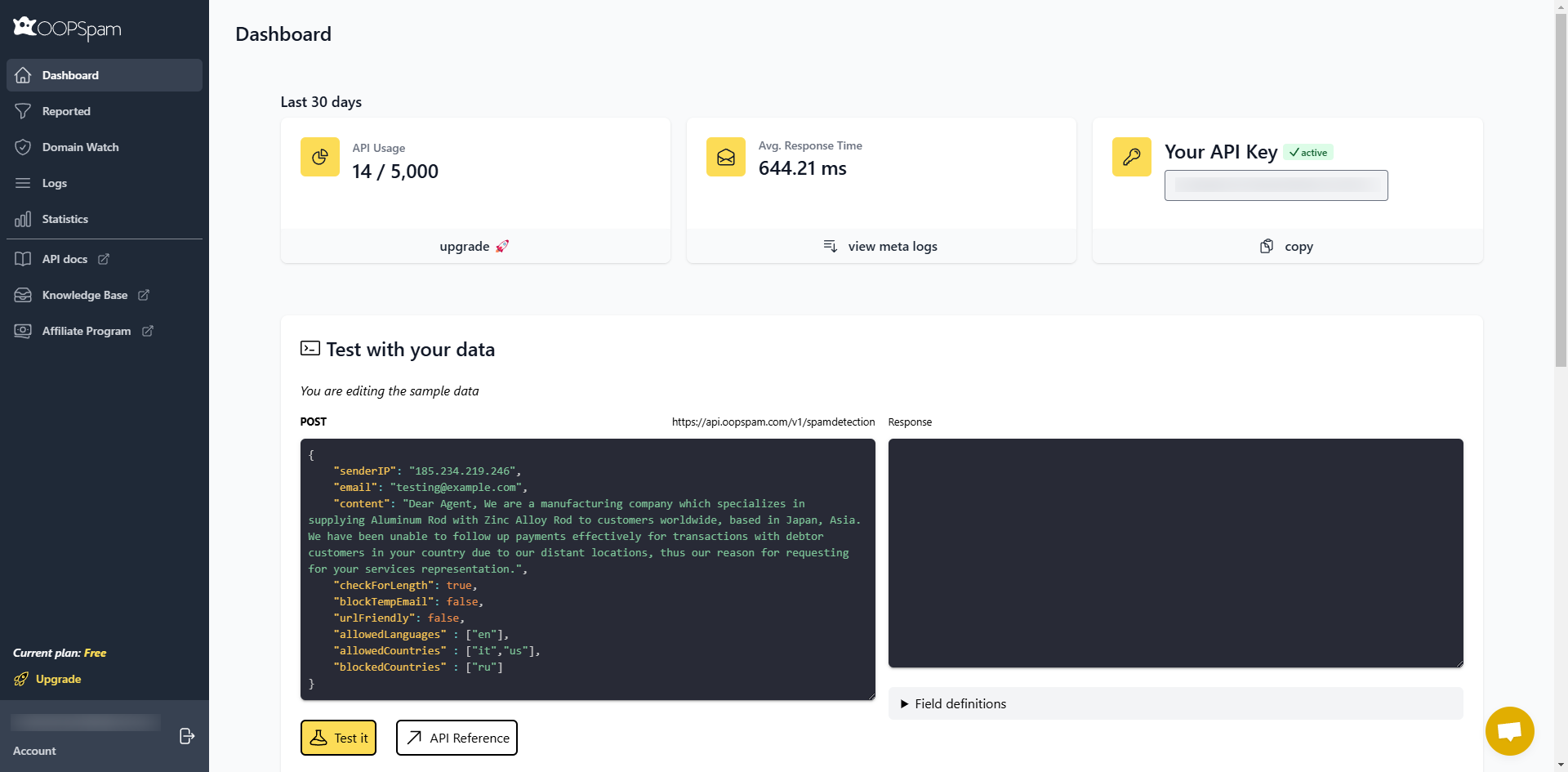Click the API Usage pie chart icon
The image size is (1568, 772).
[x=320, y=157]
